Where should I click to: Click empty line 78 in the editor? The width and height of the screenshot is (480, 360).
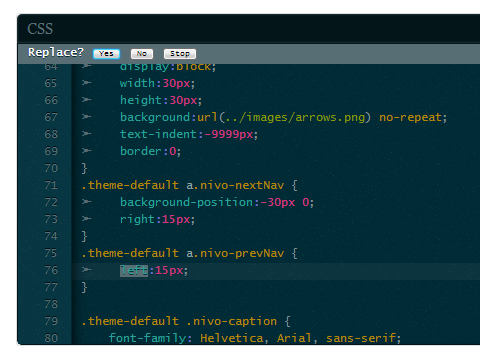pos(275,304)
